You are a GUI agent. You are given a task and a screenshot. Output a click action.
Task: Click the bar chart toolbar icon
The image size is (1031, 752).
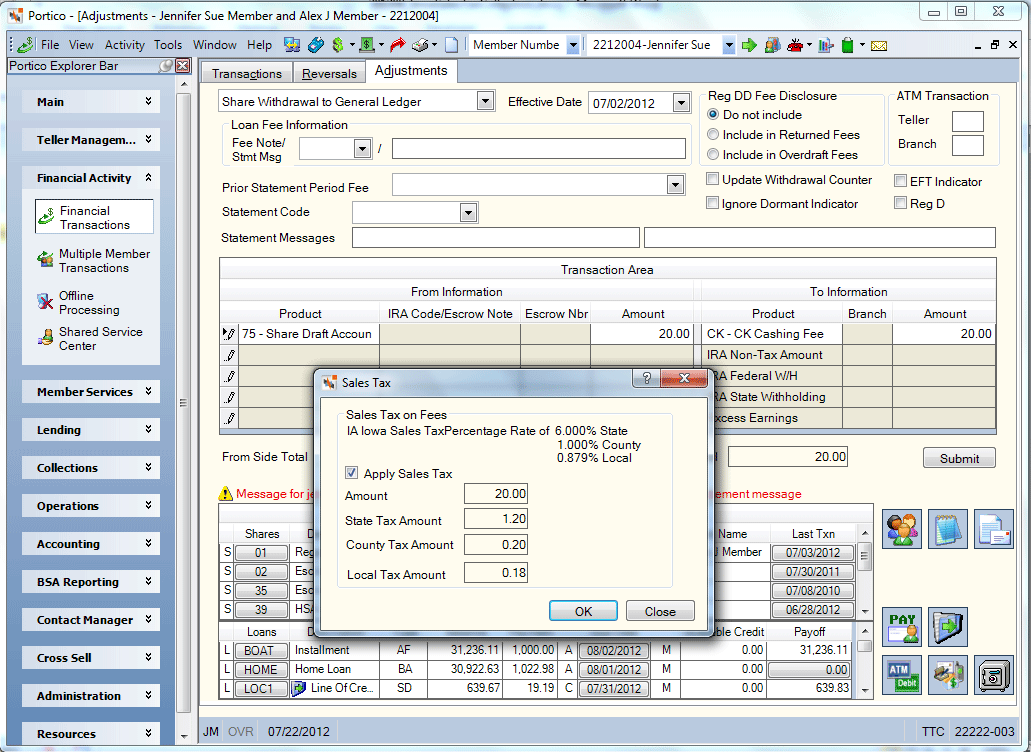(x=826, y=45)
